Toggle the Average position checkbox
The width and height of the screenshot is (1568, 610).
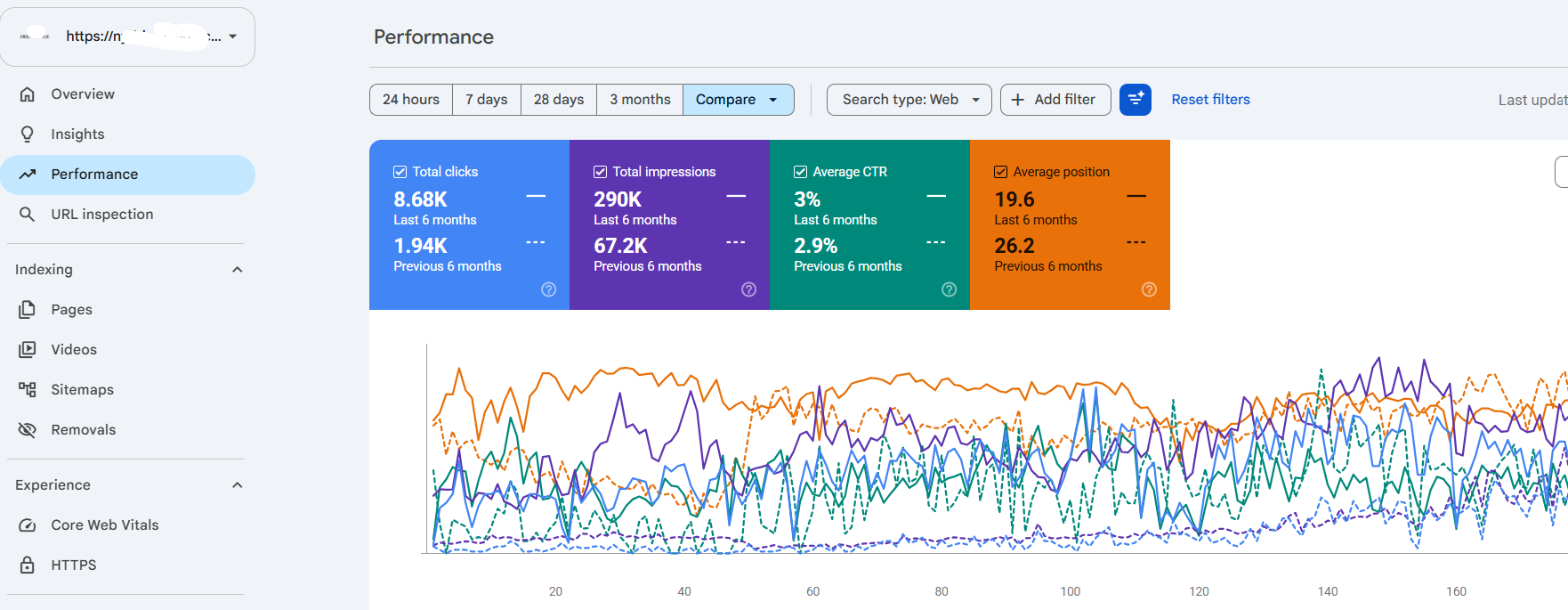[x=1001, y=172]
